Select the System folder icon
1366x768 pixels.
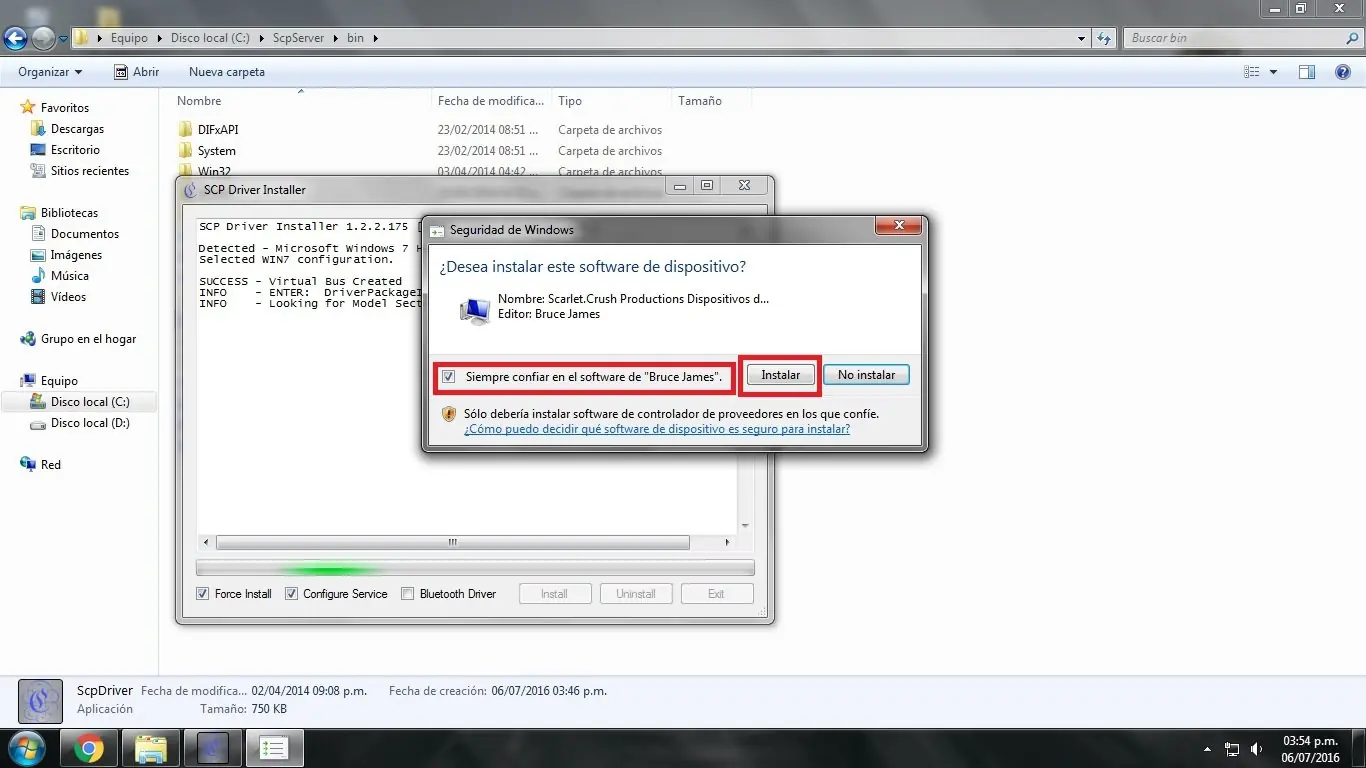[185, 151]
